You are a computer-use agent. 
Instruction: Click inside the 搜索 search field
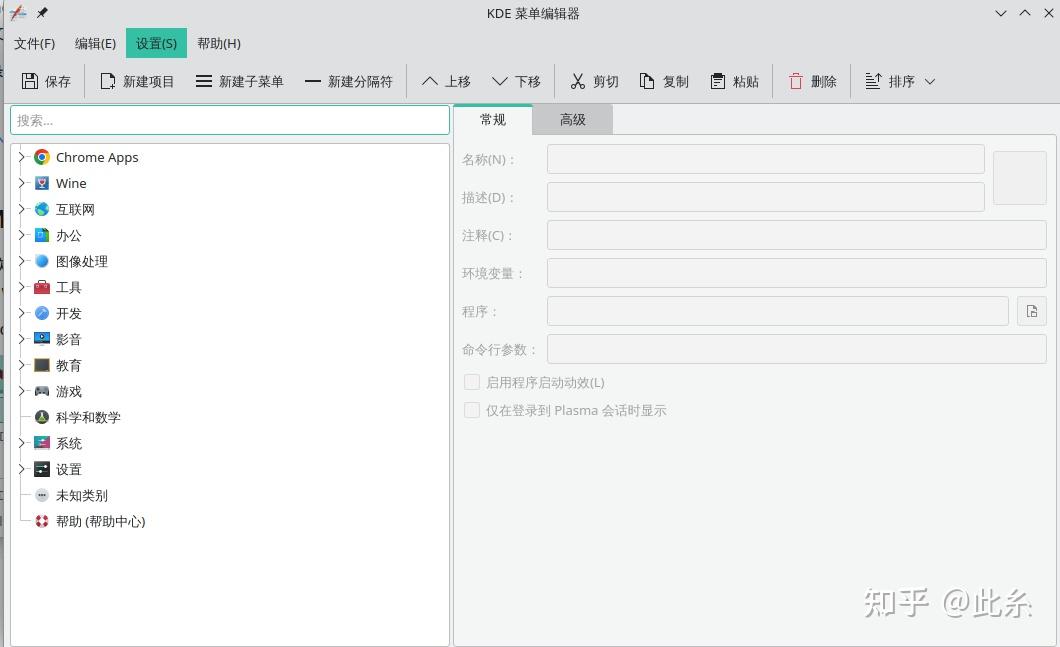pos(229,119)
